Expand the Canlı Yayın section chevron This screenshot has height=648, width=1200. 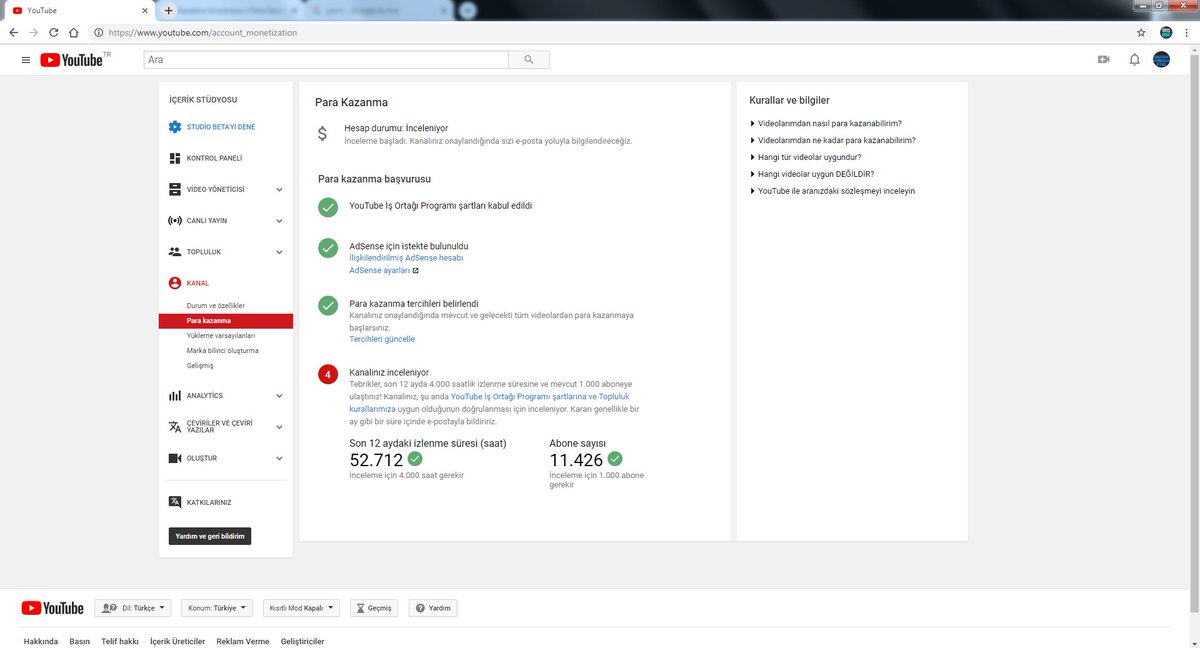pos(279,220)
